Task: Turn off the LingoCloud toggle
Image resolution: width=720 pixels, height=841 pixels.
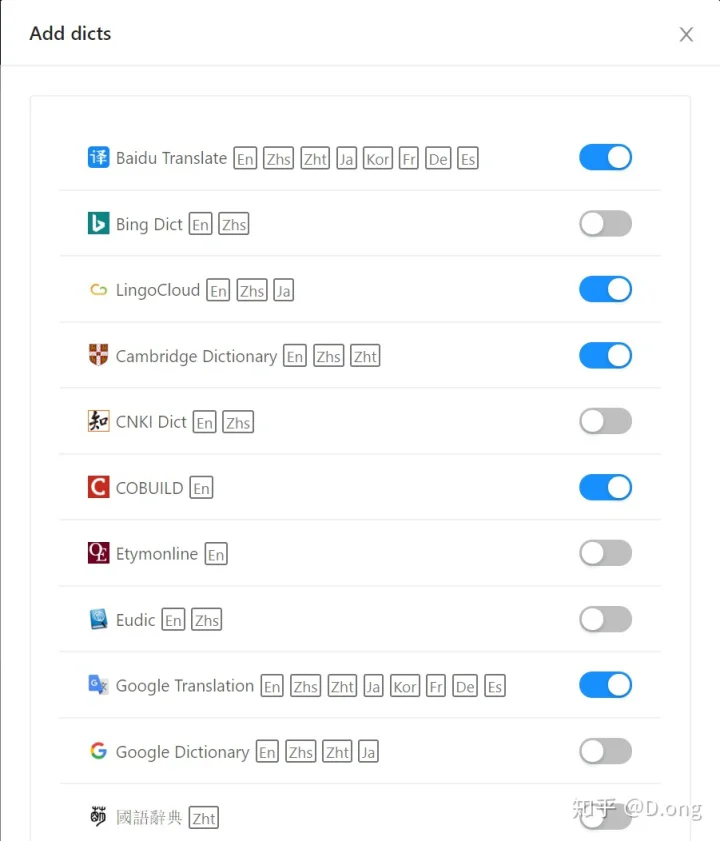Action: [605, 290]
